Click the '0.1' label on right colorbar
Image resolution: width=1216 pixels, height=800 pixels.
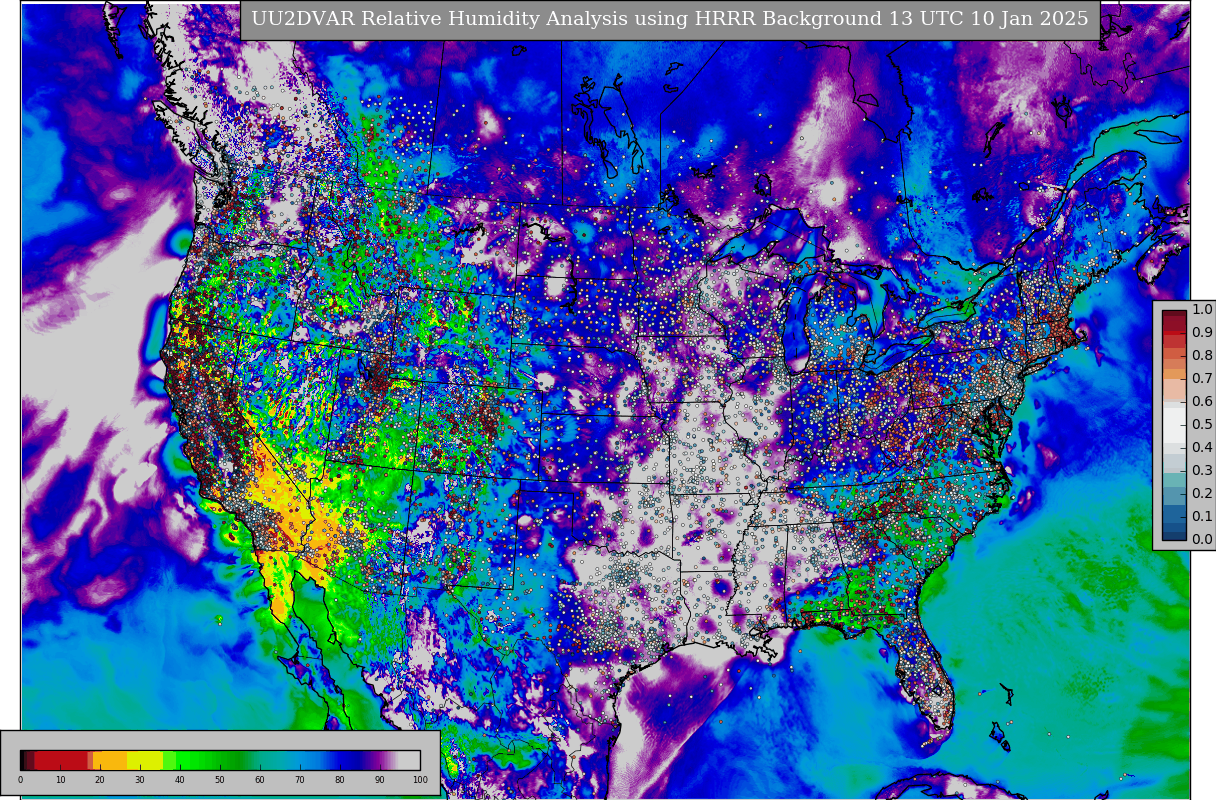(1202, 517)
